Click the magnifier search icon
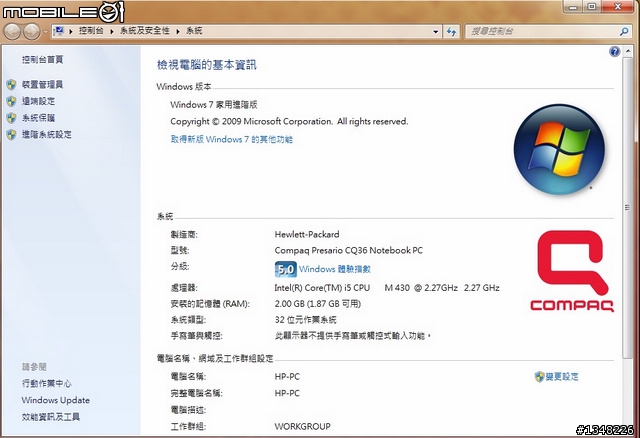The image size is (640, 438). coord(624,31)
